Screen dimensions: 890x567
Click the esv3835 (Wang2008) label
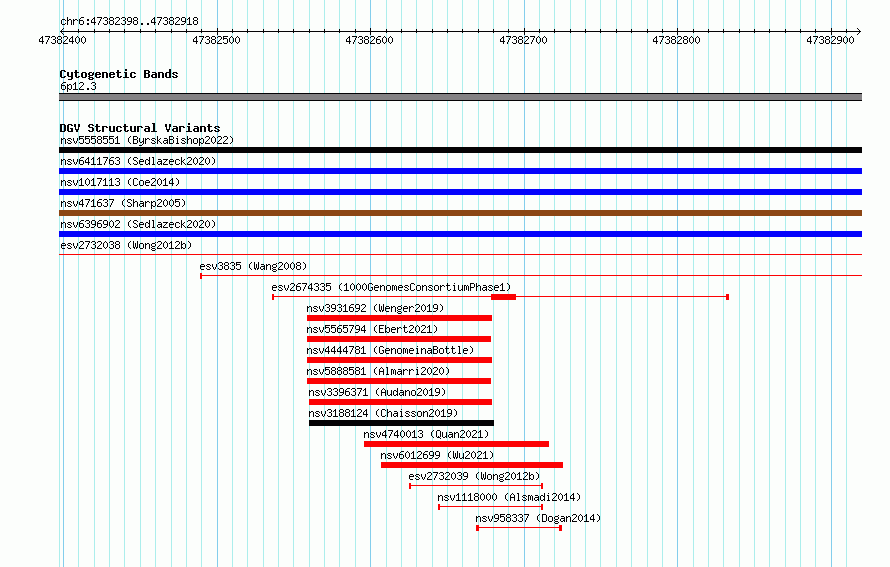(x=253, y=266)
